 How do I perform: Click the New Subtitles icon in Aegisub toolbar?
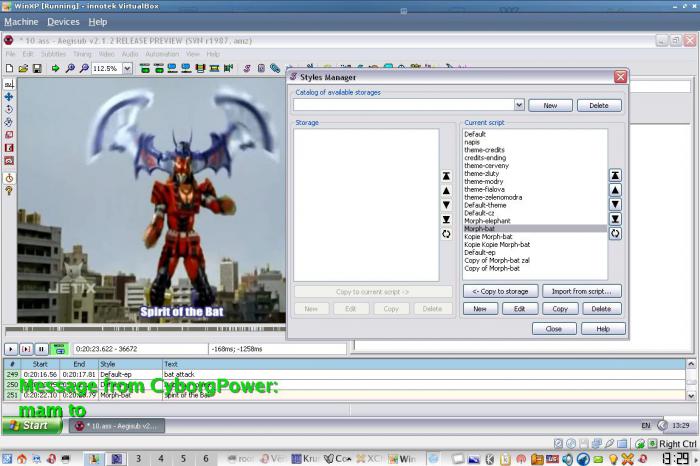click(9, 68)
